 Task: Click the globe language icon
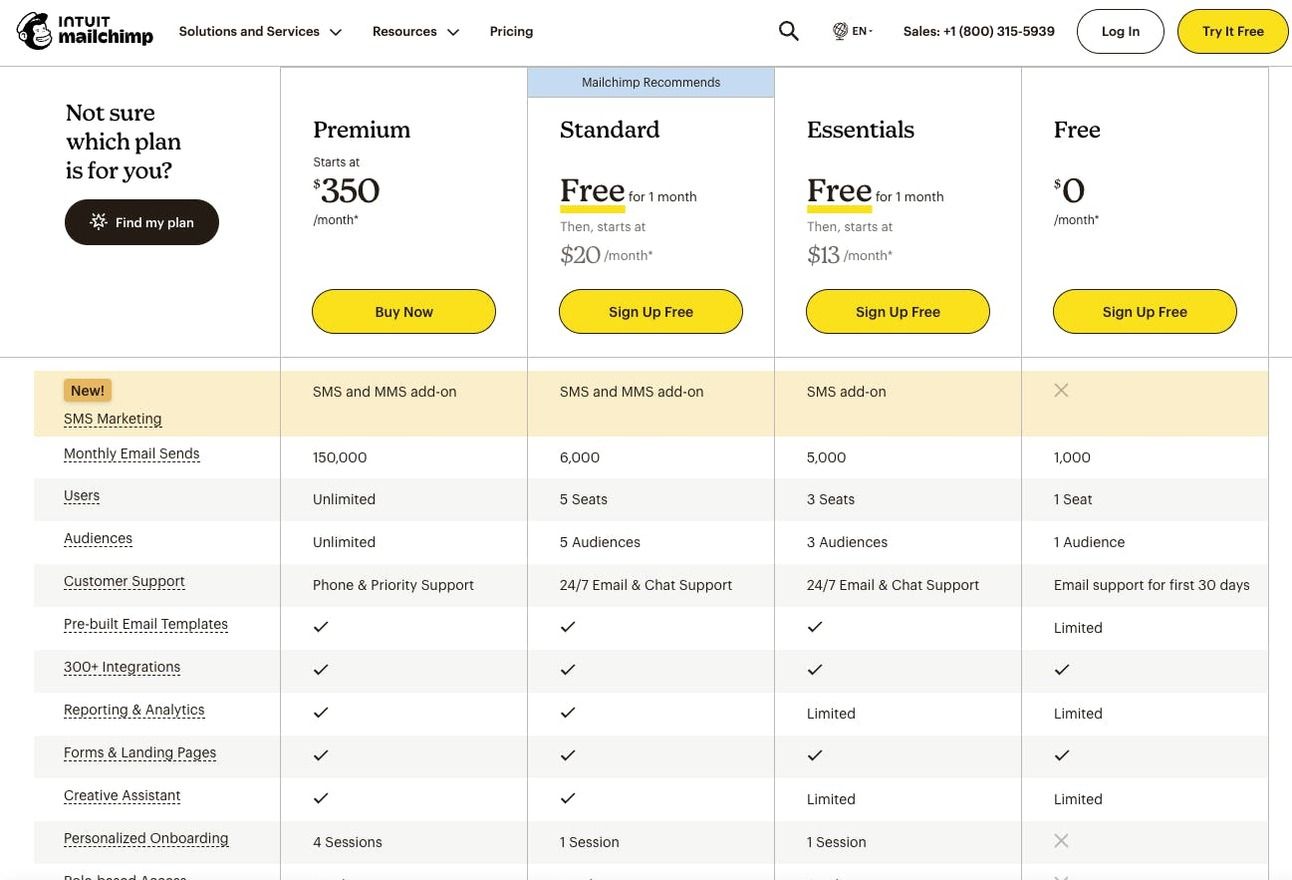(840, 31)
